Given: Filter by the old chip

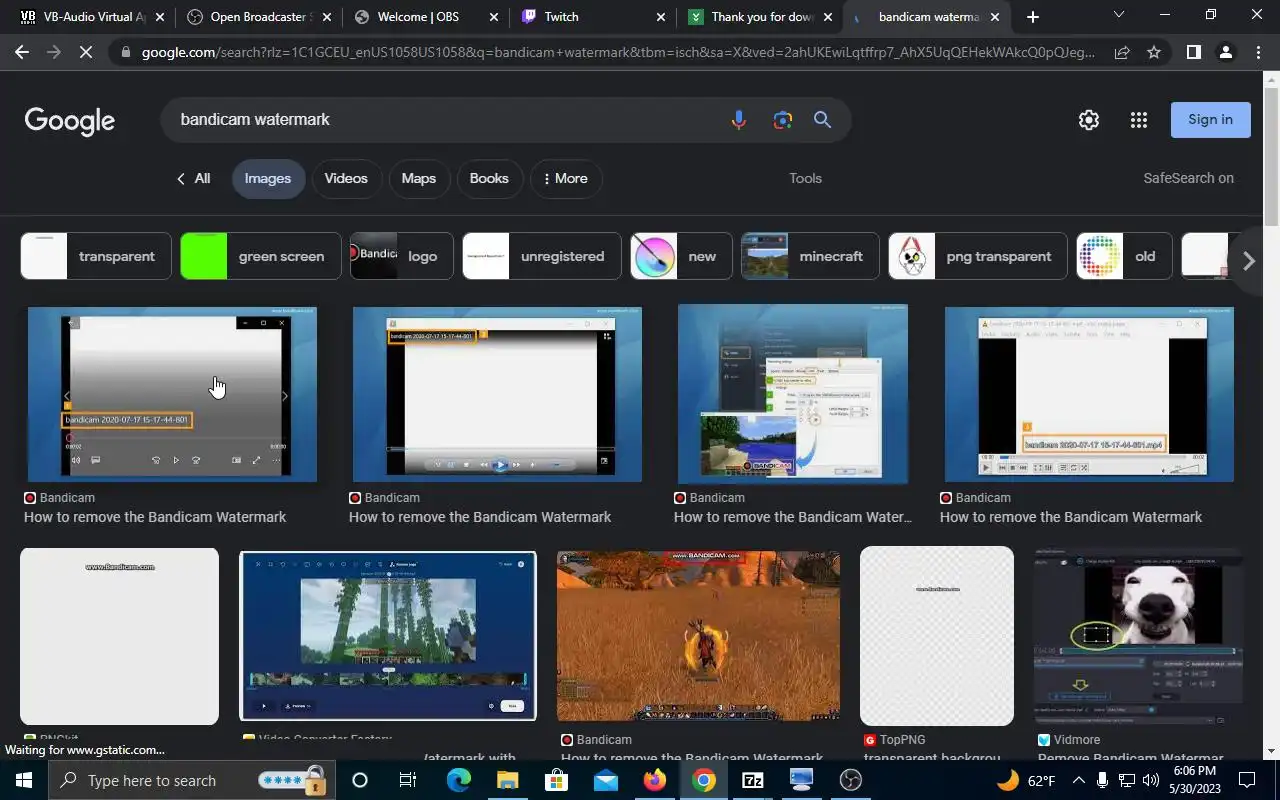Looking at the screenshot, I should tap(1124, 257).
